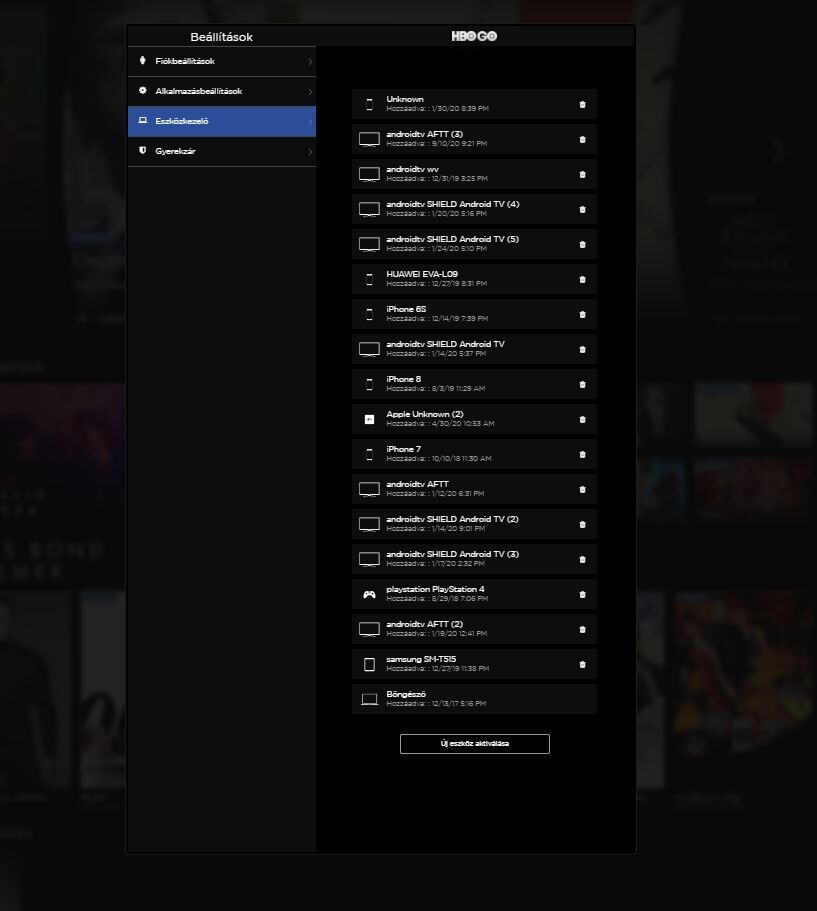
Task: Click the Böngésző laptop icon
Action: coord(369,699)
